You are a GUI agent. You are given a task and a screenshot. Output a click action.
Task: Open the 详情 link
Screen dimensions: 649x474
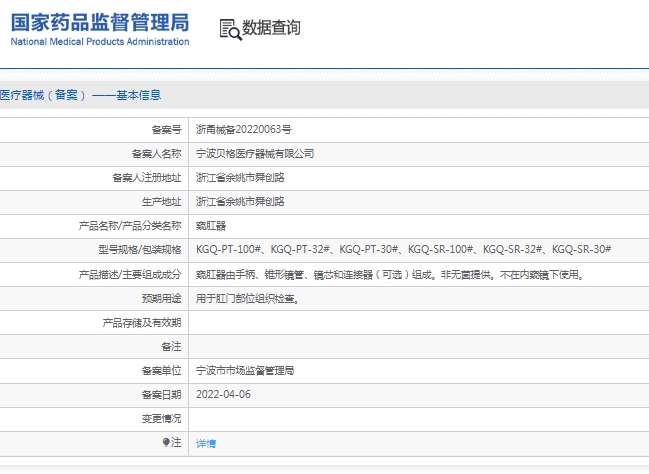click(206, 443)
